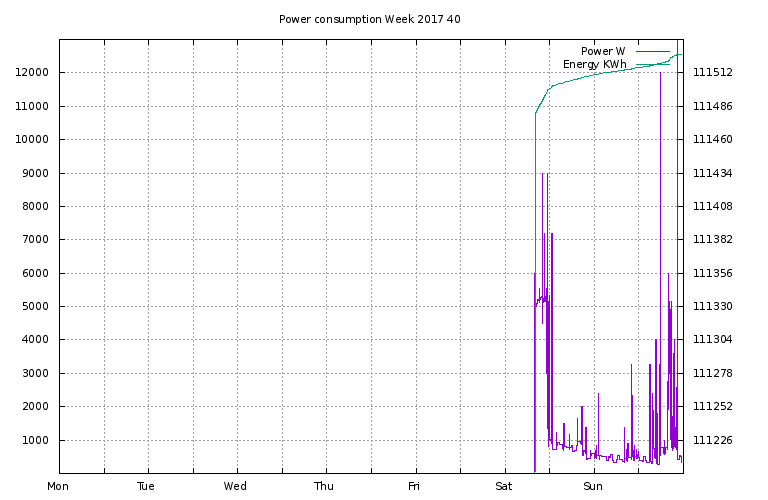Click the 'Tue' x-axis label

coord(146,486)
